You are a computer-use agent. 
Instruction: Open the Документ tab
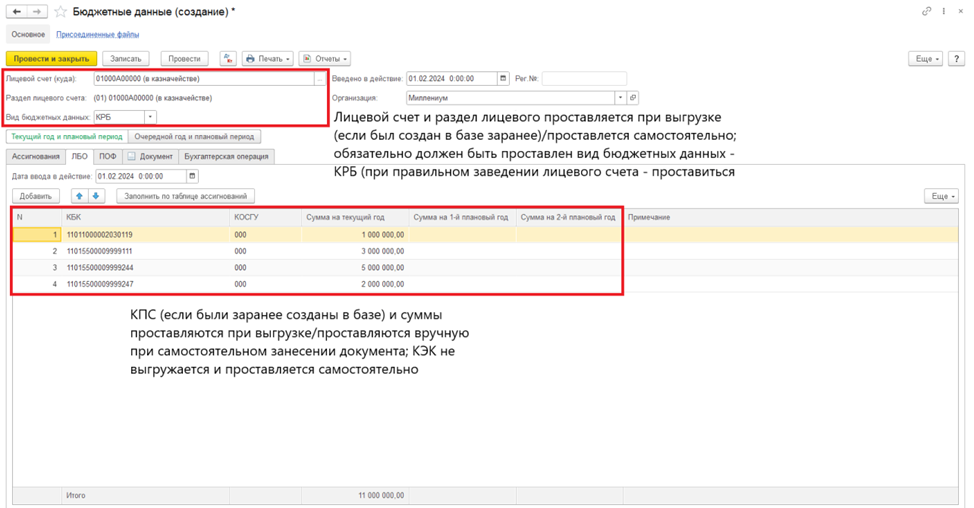coord(150,156)
